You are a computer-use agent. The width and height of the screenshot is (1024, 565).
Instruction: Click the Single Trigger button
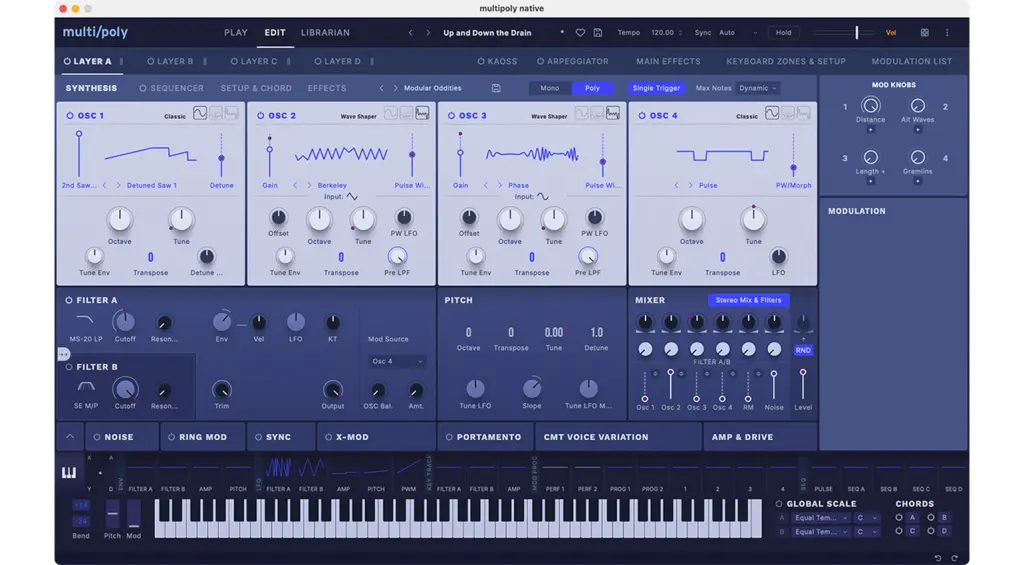pyautogui.click(x=656, y=88)
